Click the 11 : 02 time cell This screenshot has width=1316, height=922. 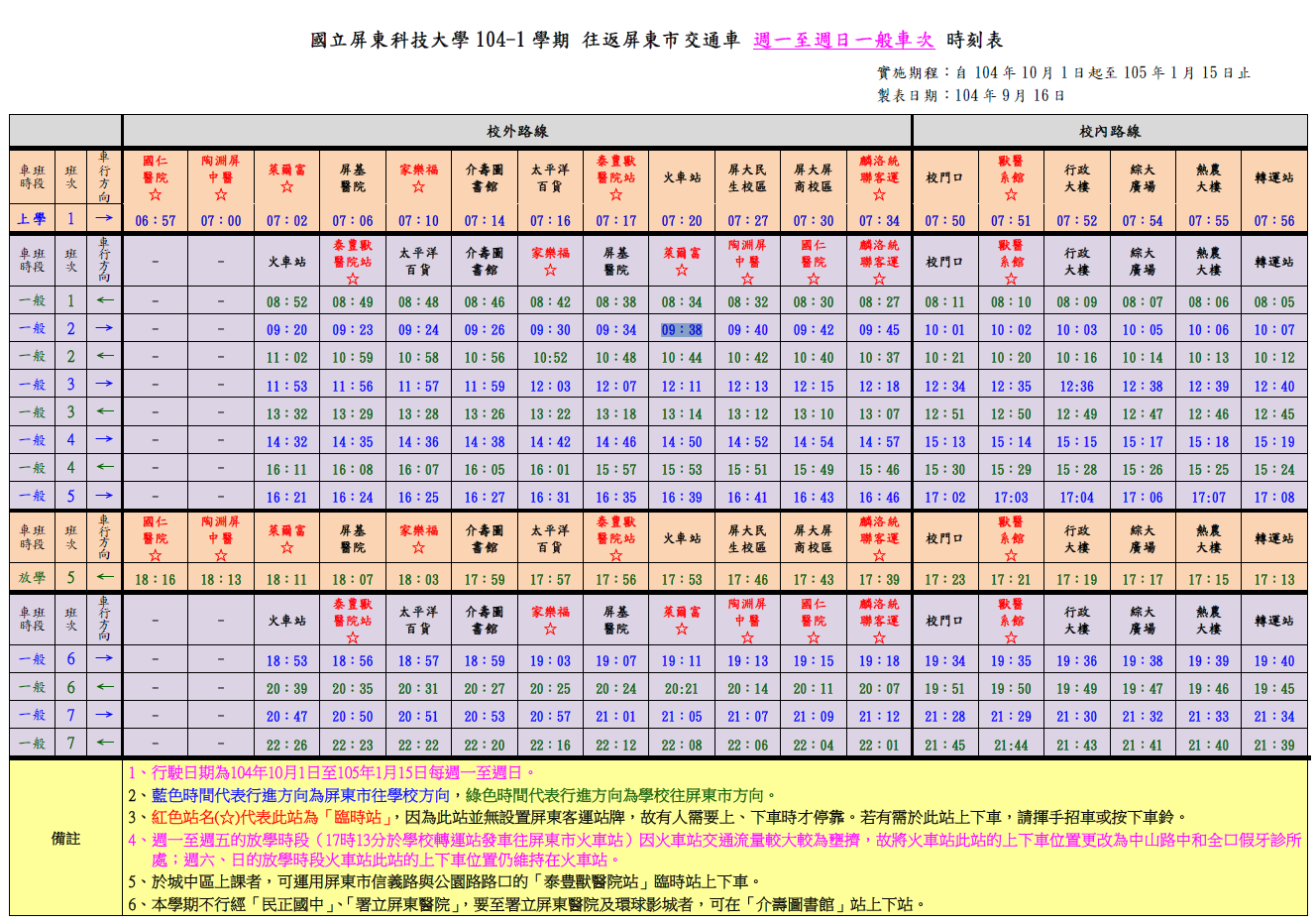coord(286,358)
